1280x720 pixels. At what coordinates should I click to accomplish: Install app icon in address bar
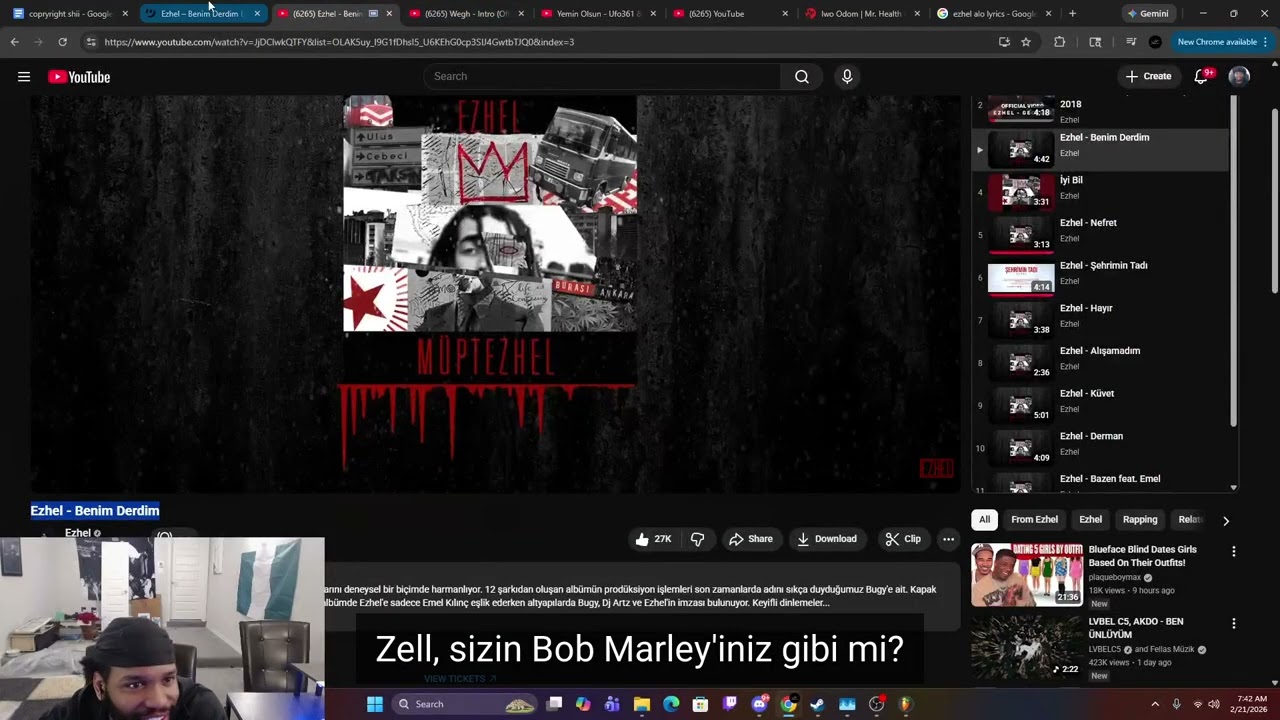pyautogui.click(x=1004, y=42)
